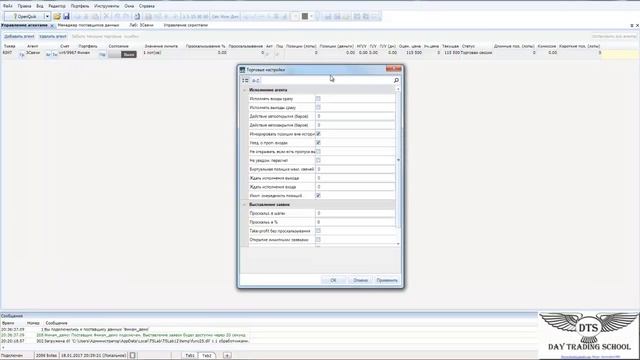Open the Инструменты menu
The image size is (640, 360).
tap(107, 6)
